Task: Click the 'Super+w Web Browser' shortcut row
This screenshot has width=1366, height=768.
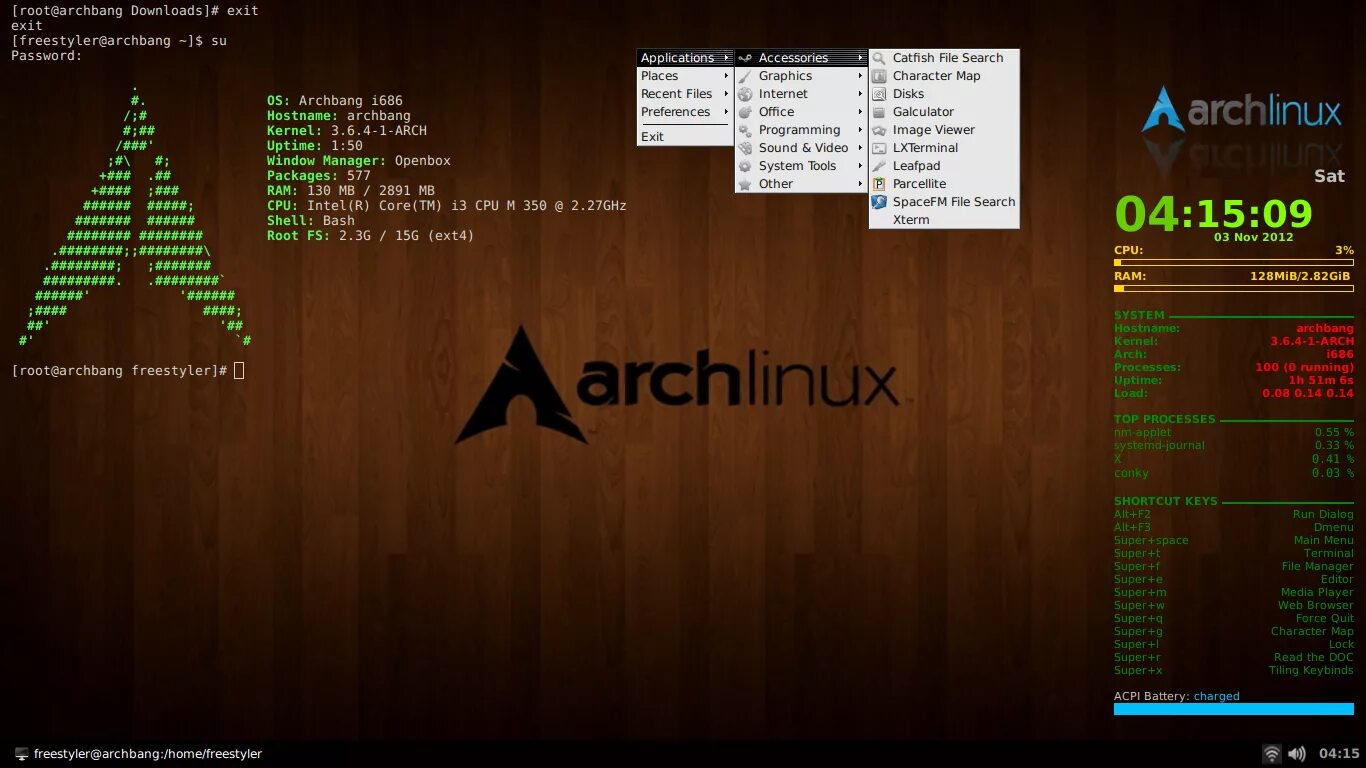Action: pyautogui.click(x=1234, y=605)
